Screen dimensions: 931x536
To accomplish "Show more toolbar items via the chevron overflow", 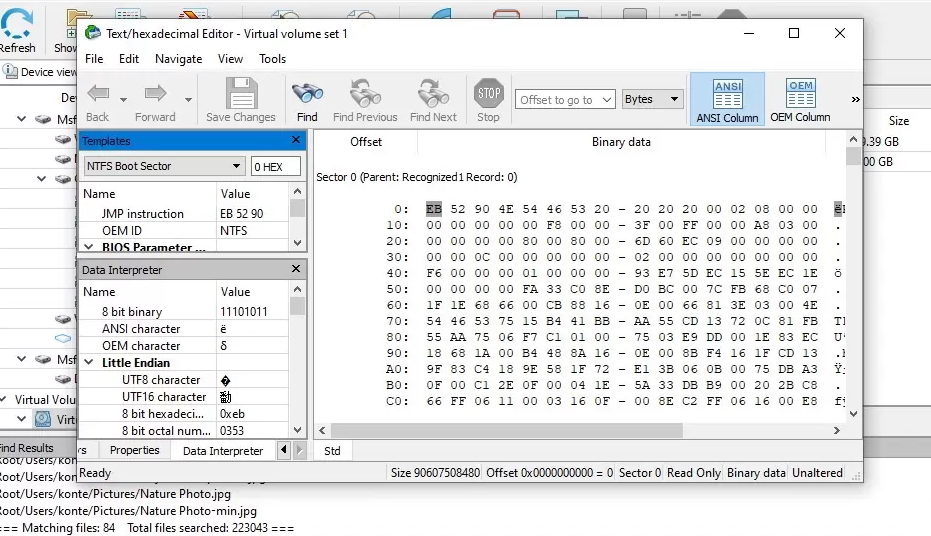I will pyautogui.click(x=855, y=100).
